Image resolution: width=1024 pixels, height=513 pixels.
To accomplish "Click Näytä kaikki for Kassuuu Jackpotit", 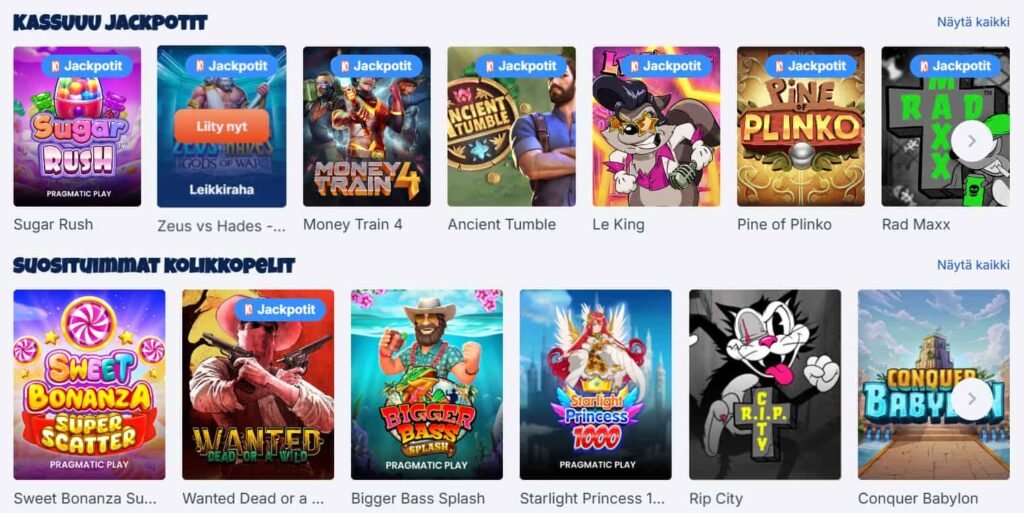I will pyautogui.click(x=973, y=22).
